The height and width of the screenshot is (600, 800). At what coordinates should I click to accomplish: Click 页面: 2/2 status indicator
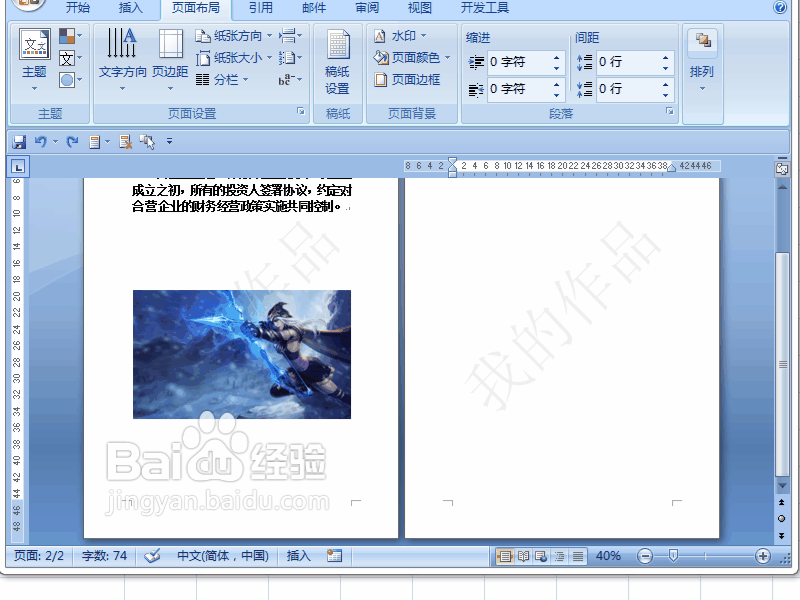pos(39,556)
